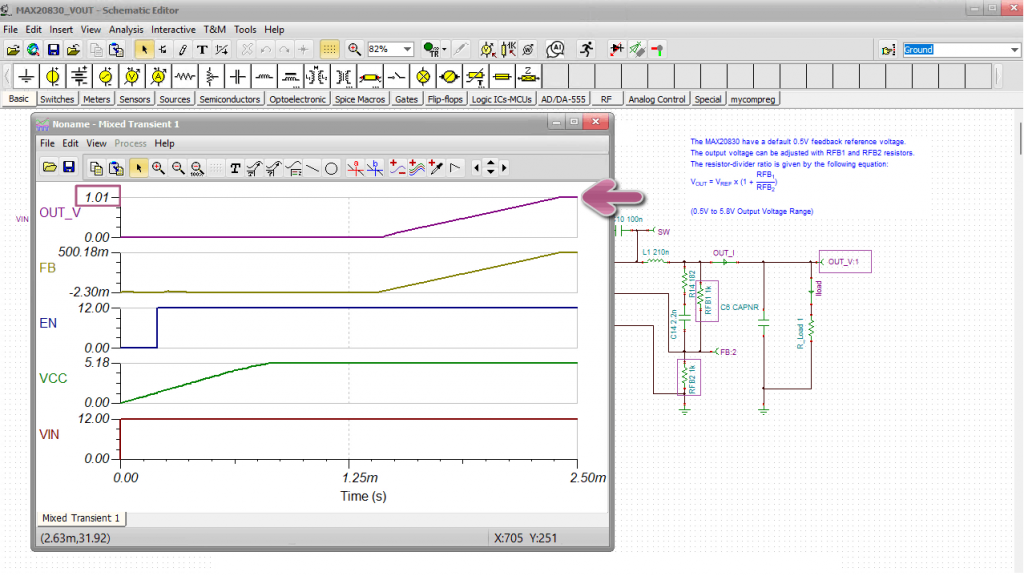Image resolution: width=1024 pixels, height=576 pixels.
Task: Click the save icon in transient window
Action: point(69,168)
